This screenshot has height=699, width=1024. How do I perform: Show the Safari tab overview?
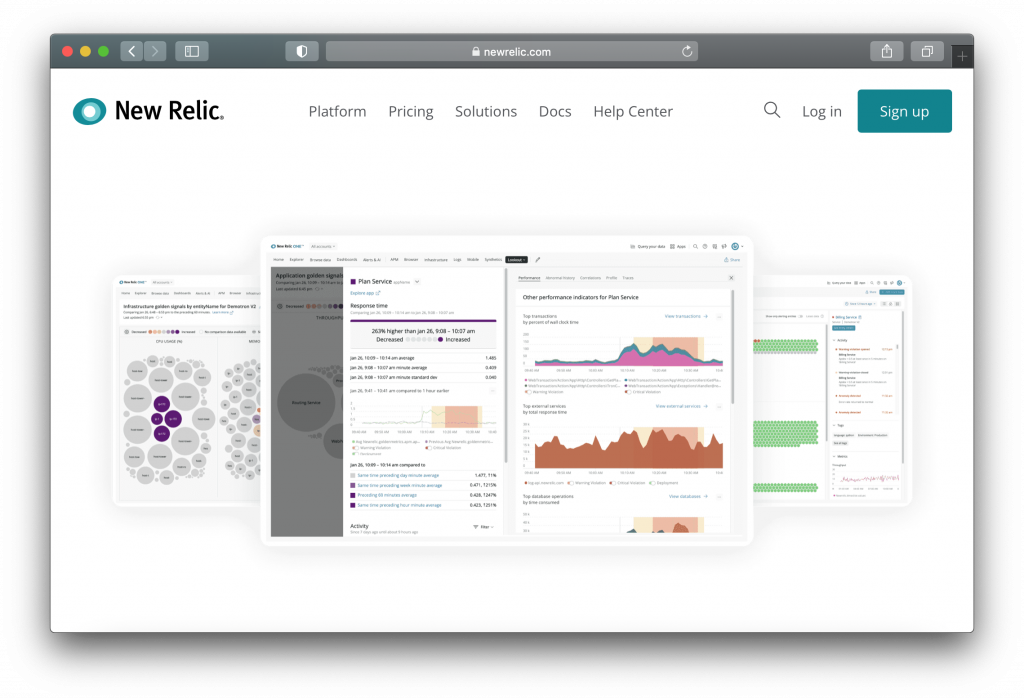click(x=927, y=52)
